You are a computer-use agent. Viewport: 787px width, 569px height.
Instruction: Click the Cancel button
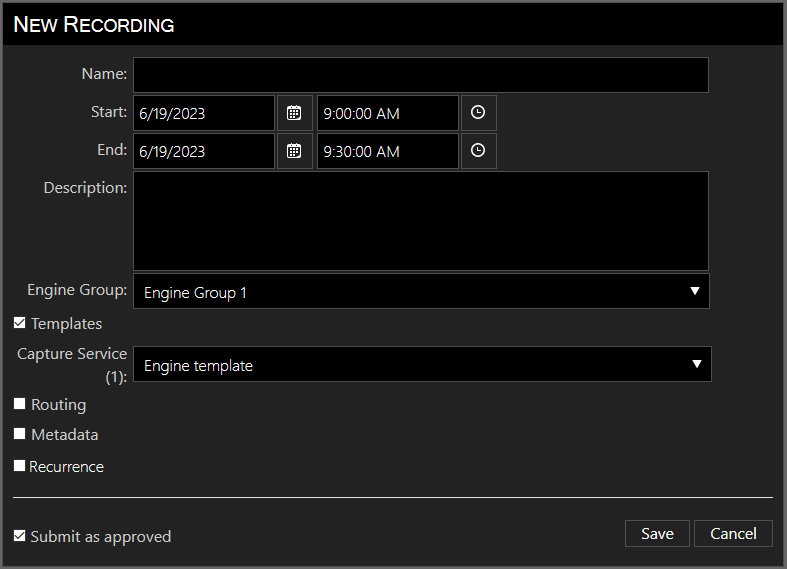point(733,534)
